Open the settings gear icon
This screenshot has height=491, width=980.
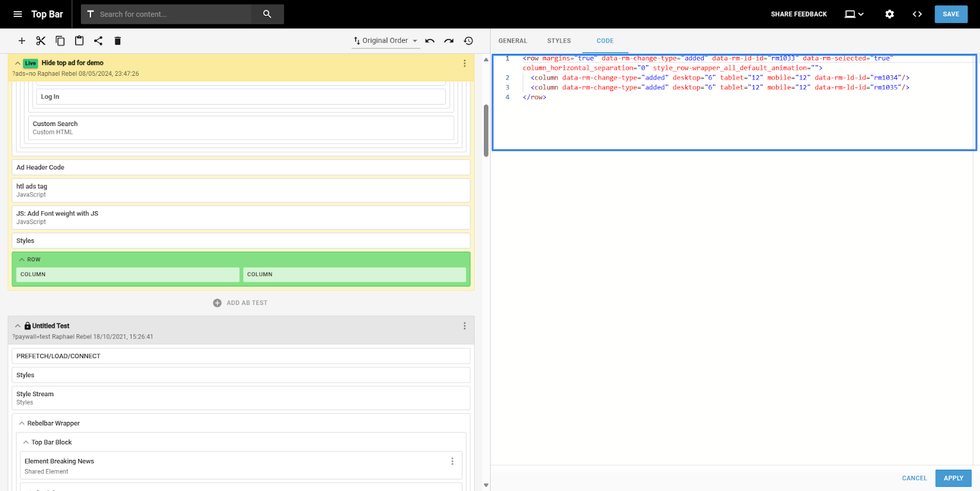(x=889, y=14)
